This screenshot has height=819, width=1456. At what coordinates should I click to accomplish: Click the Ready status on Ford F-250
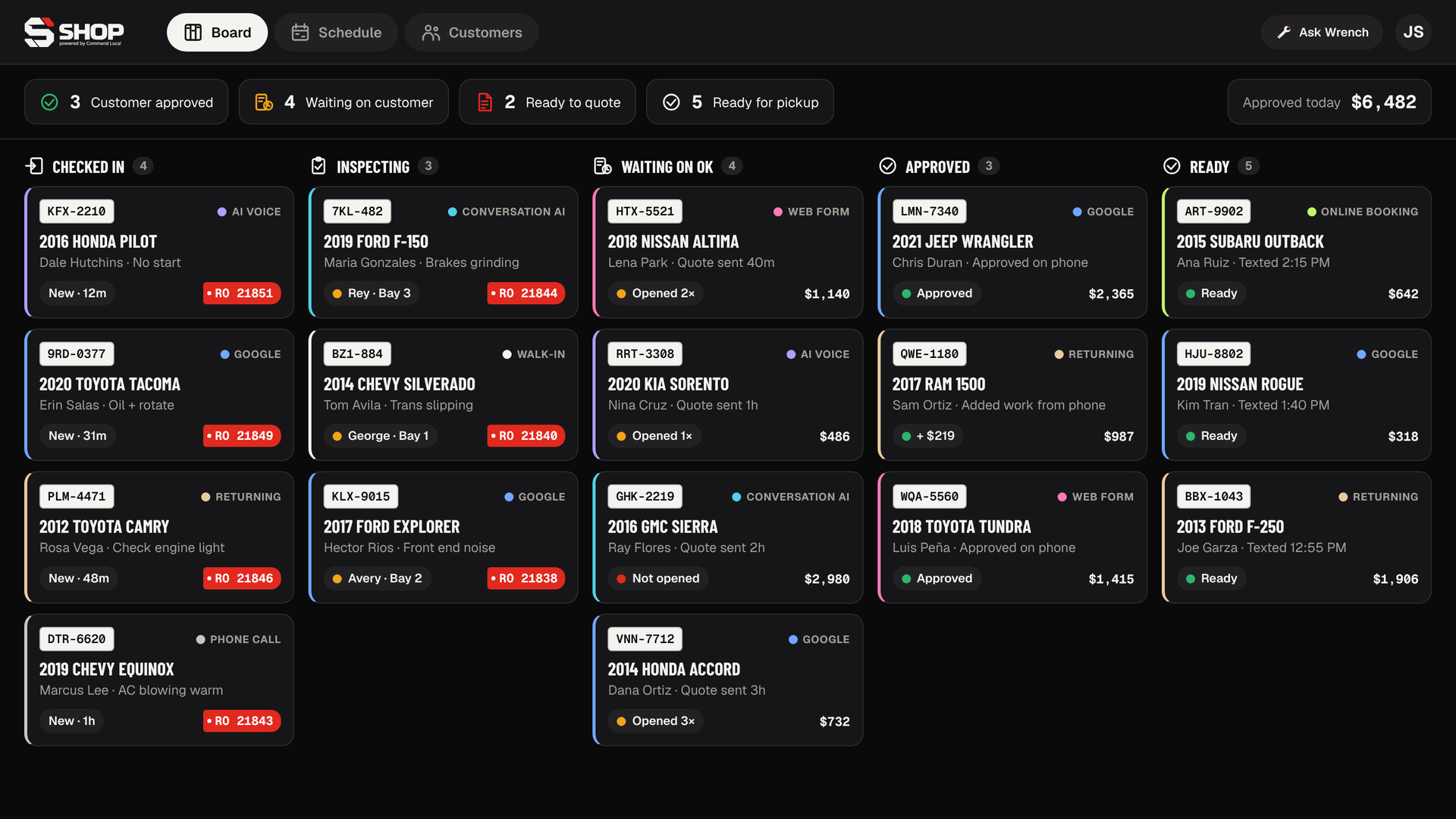pos(1211,579)
